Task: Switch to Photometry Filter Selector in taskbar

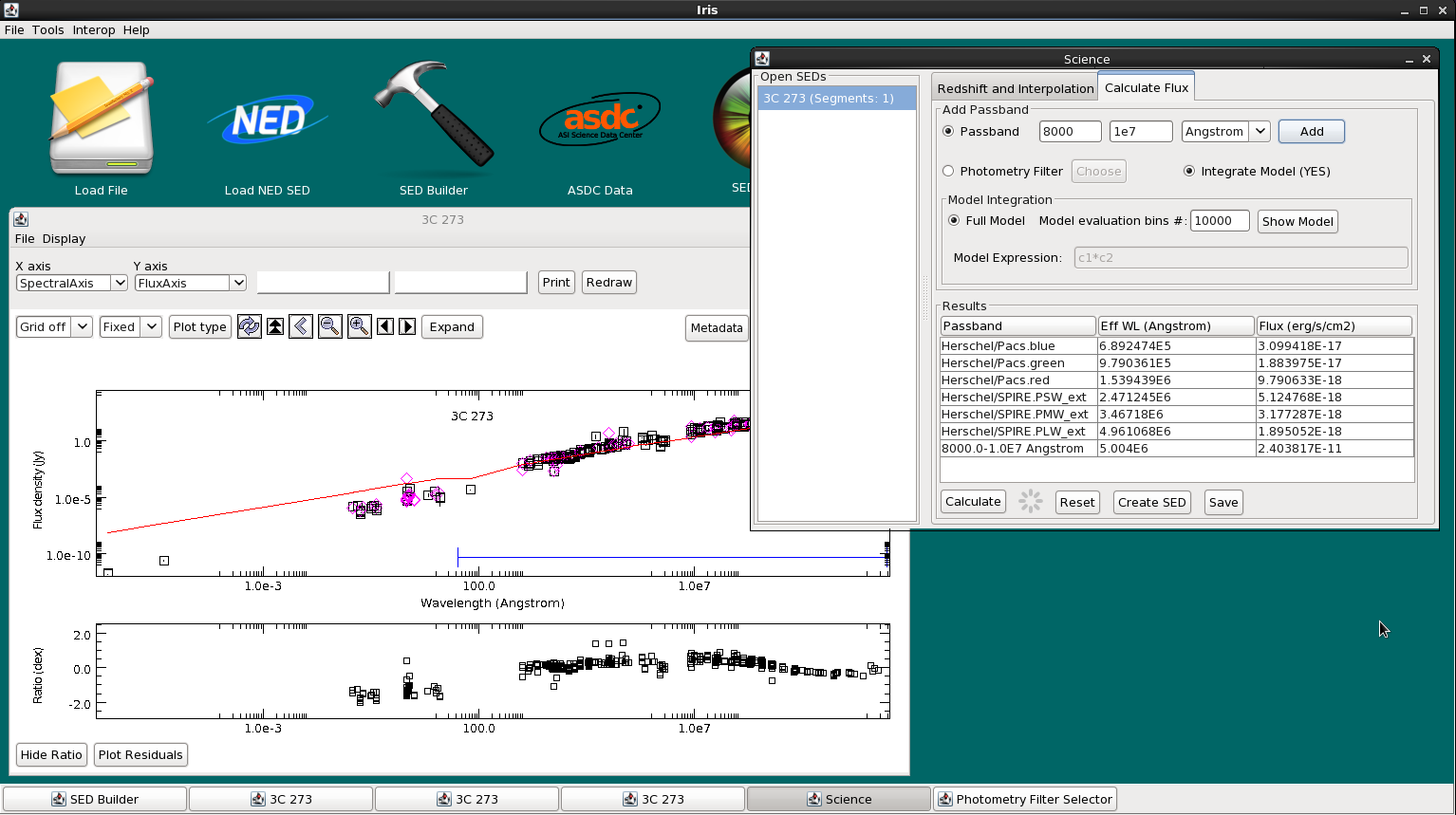Action: click(x=1025, y=799)
